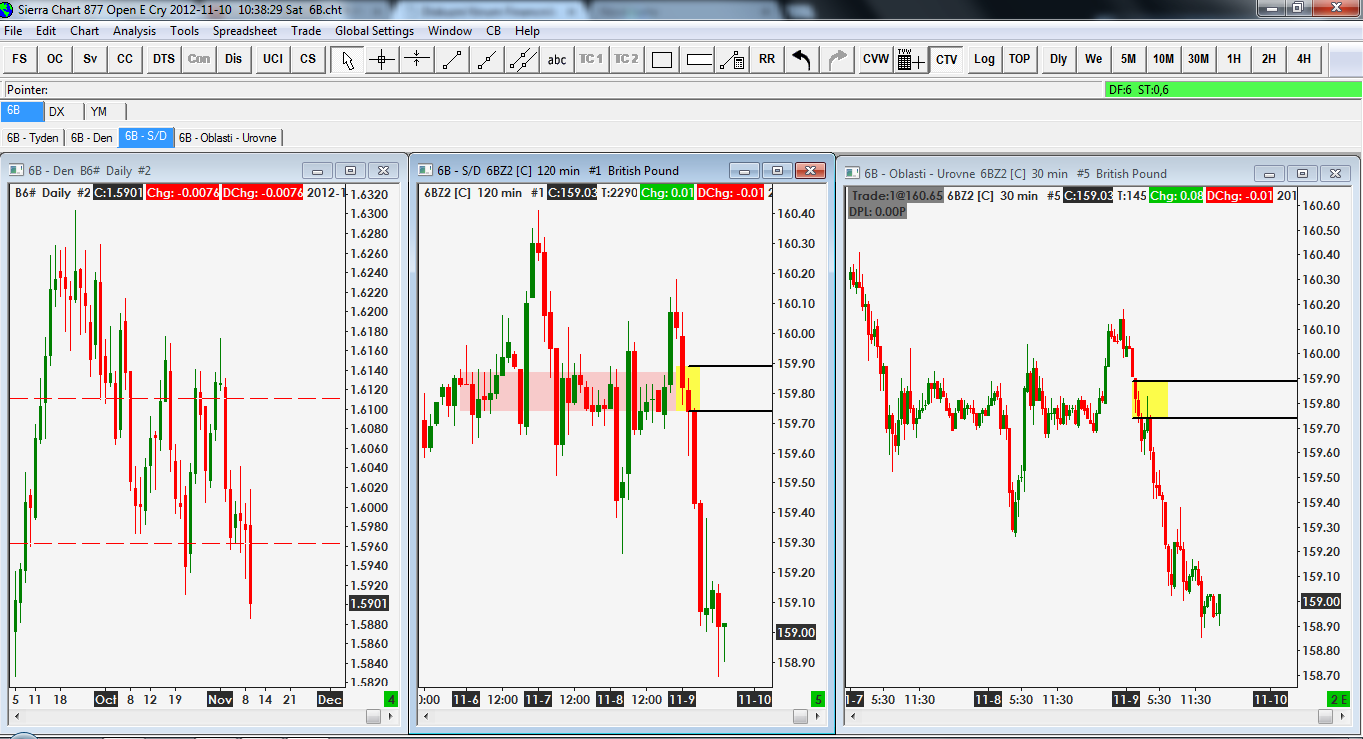Choose the line tool with a midpoint marker
1363x739 pixels.
click(487, 59)
